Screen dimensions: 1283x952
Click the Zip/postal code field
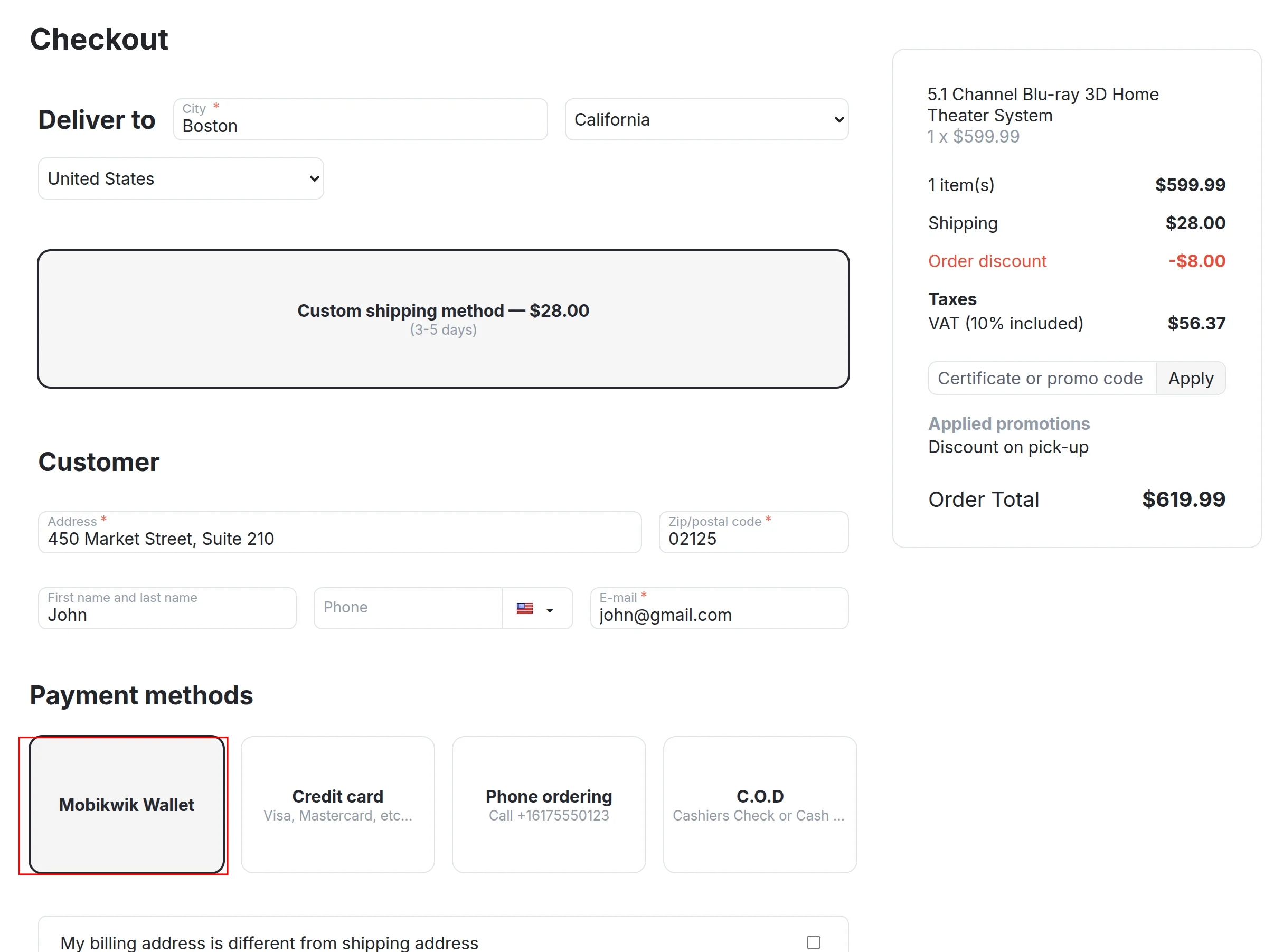pyautogui.click(x=753, y=532)
